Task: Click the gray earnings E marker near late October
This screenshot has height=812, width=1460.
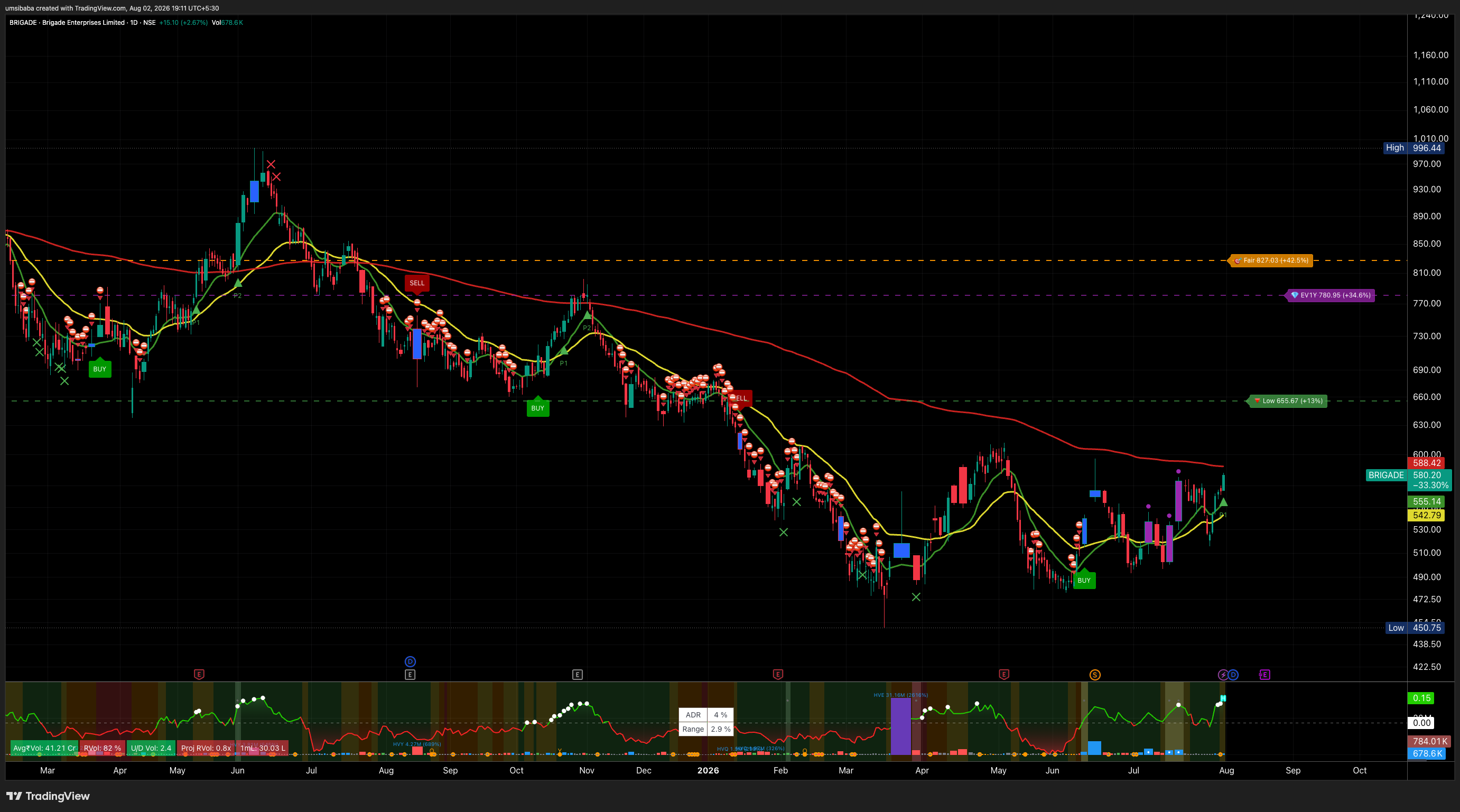Action: coord(578,674)
